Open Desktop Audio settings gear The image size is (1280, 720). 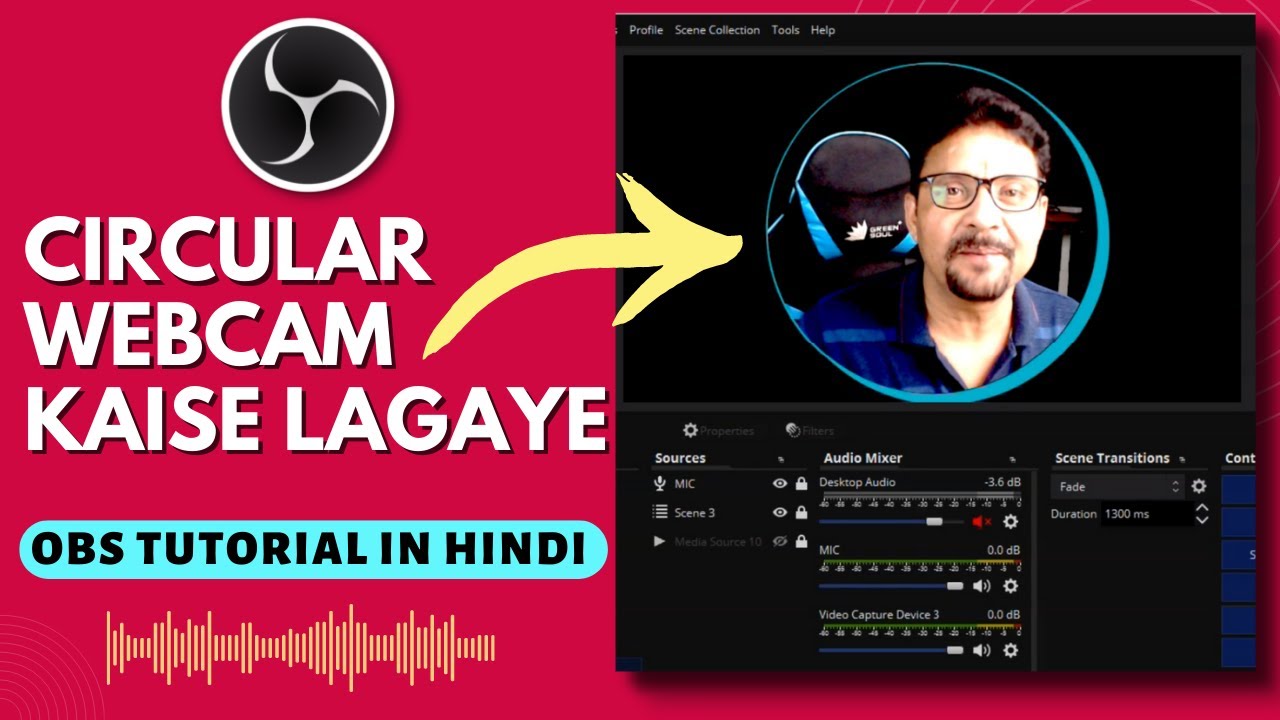point(1011,522)
